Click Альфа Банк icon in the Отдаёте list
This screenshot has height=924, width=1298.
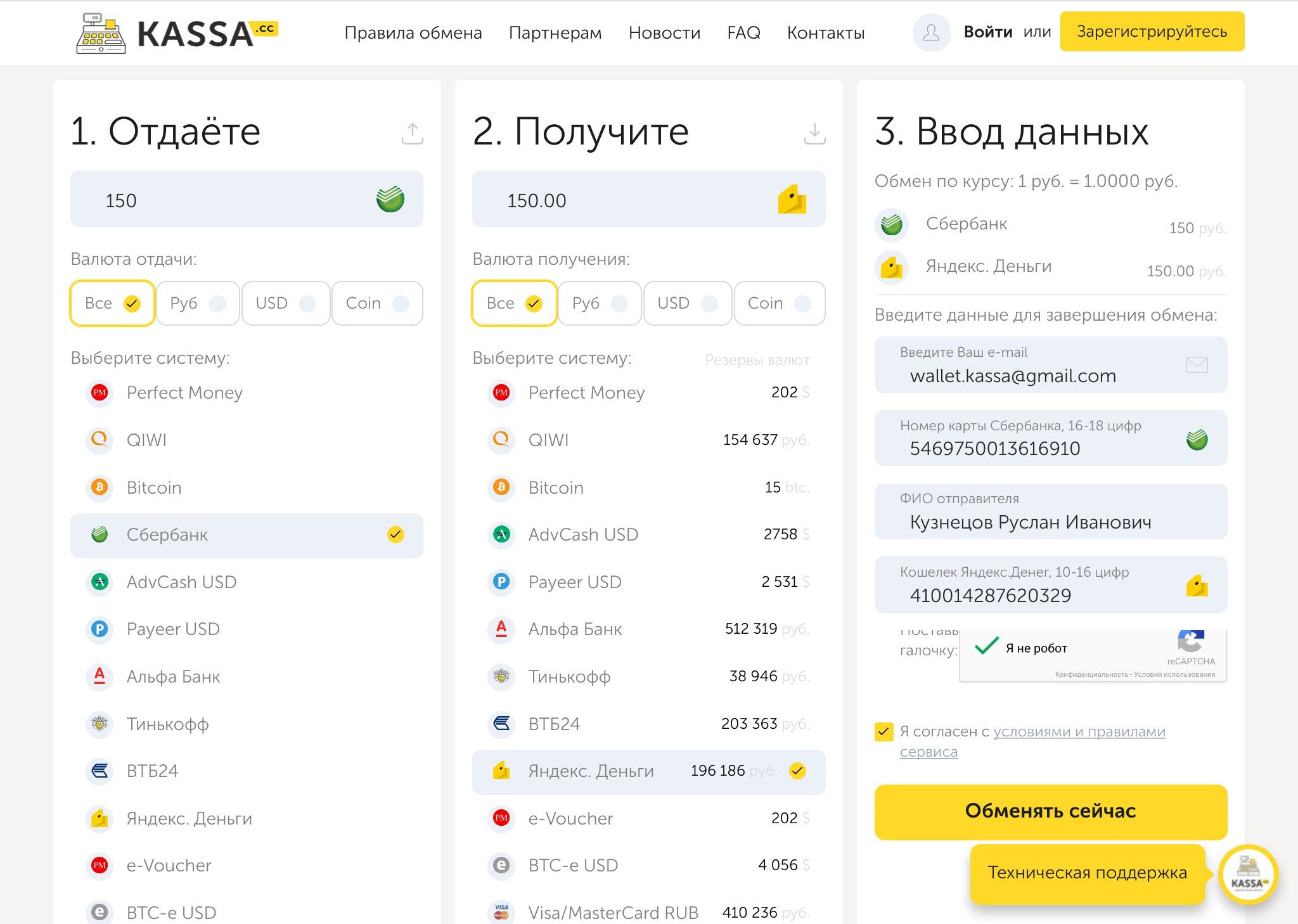[x=100, y=676]
